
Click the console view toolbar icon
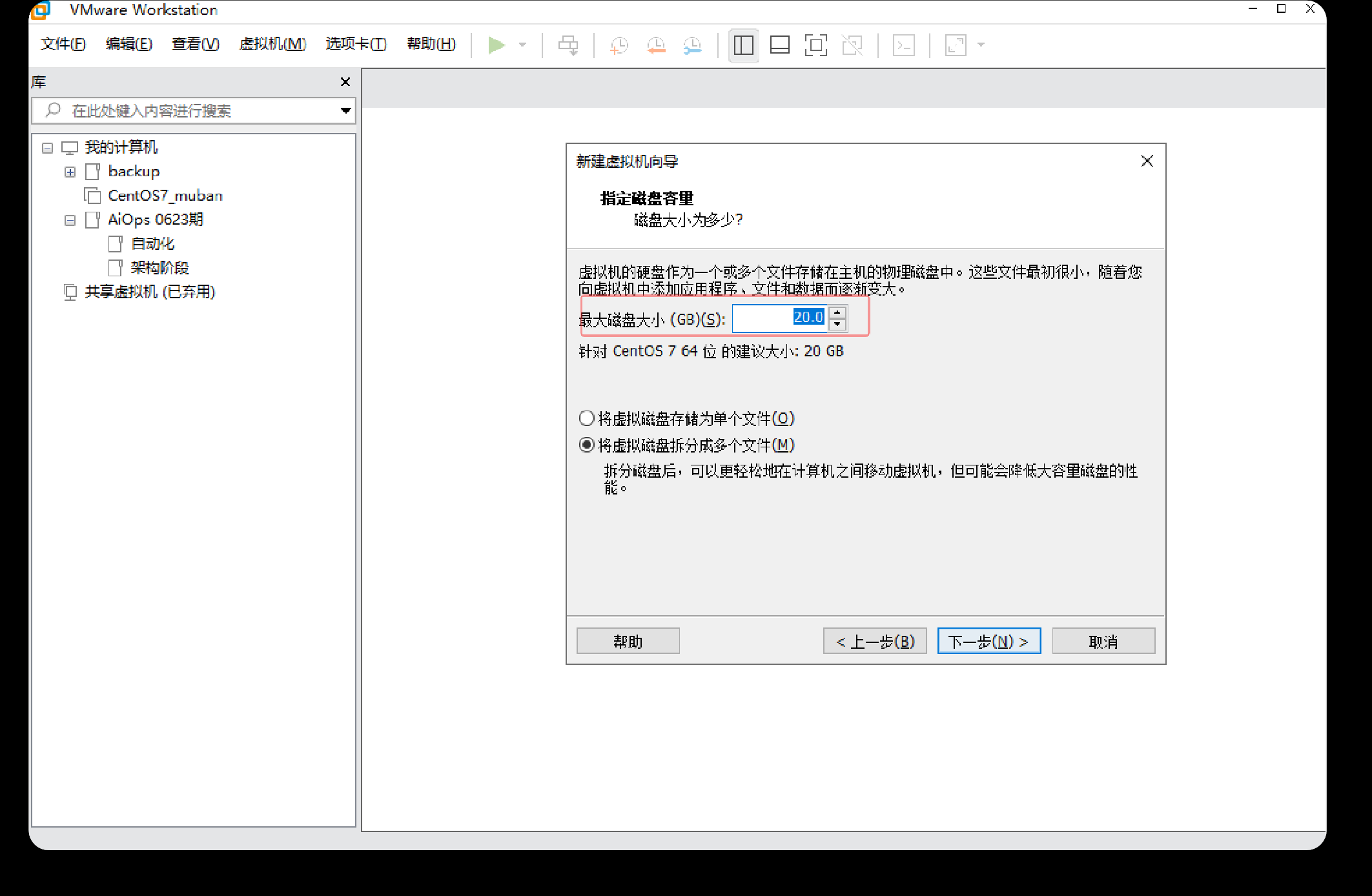[904, 45]
